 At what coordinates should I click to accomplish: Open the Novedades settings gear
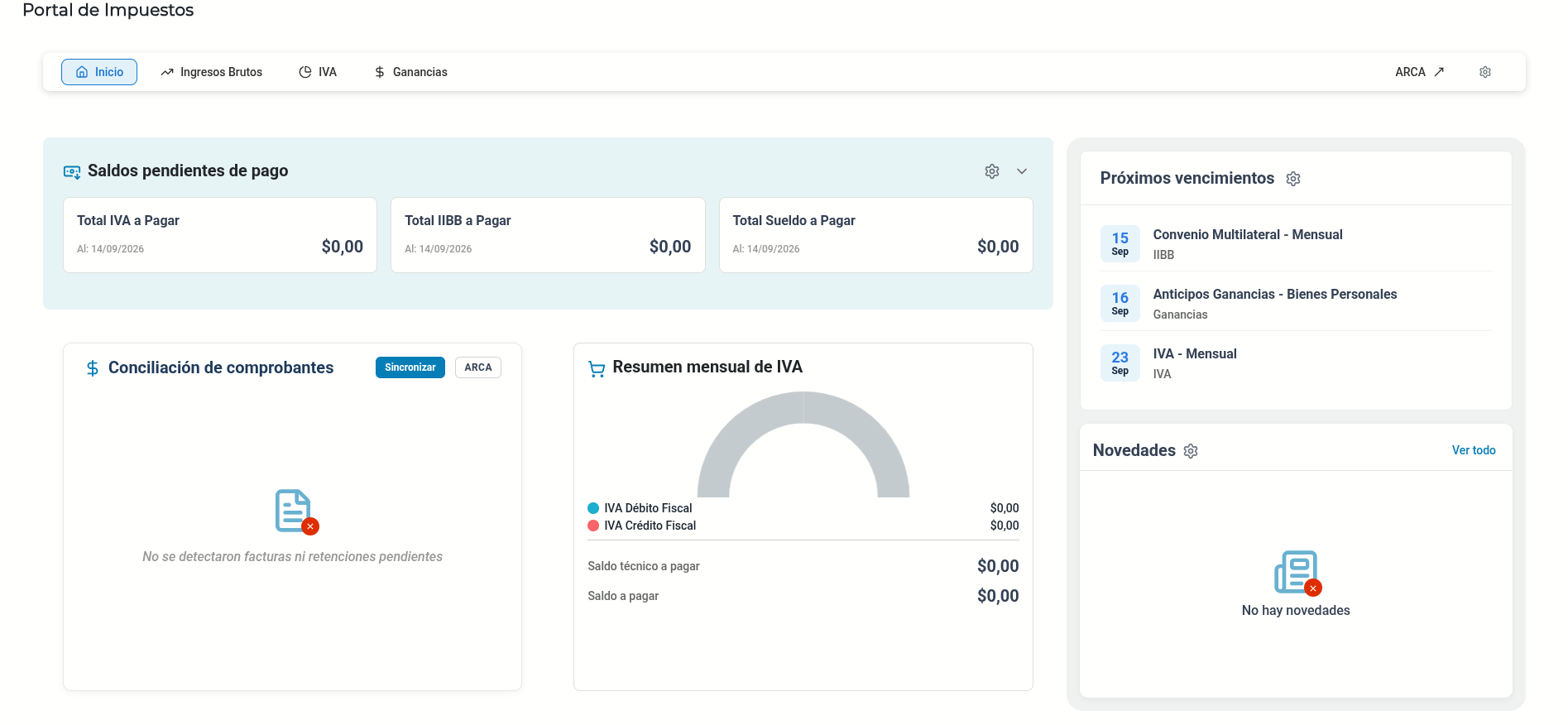[1191, 451]
